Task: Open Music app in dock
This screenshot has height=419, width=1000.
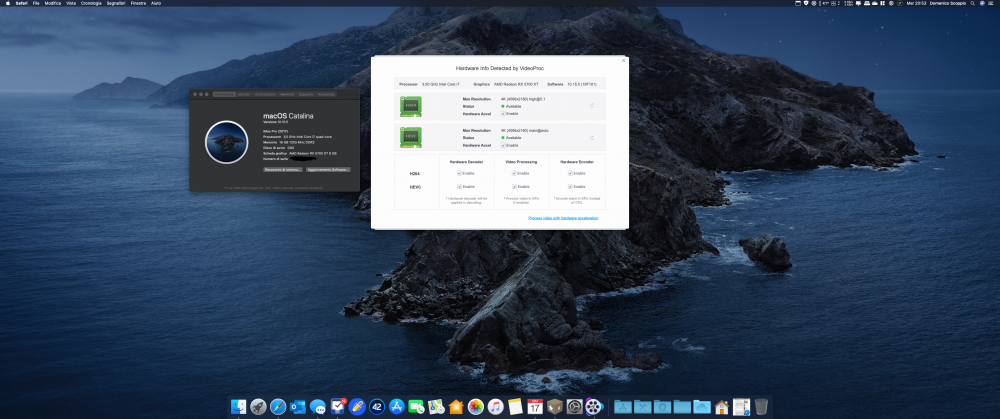Action: pyautogui.click(x=496, y=406)
